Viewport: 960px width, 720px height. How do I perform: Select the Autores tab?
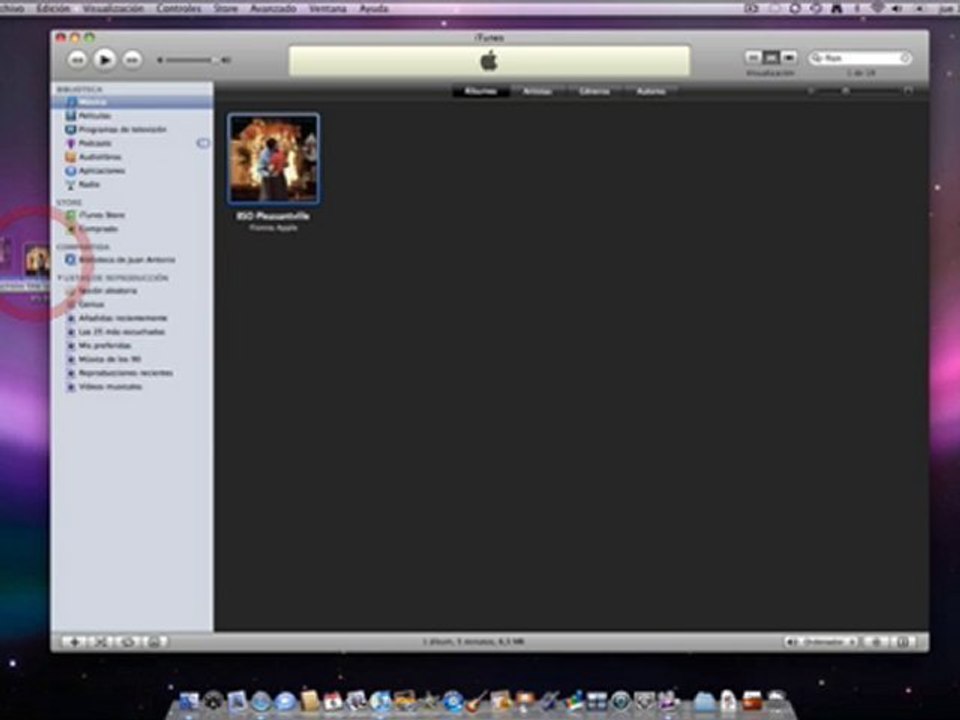coord(651,91)
